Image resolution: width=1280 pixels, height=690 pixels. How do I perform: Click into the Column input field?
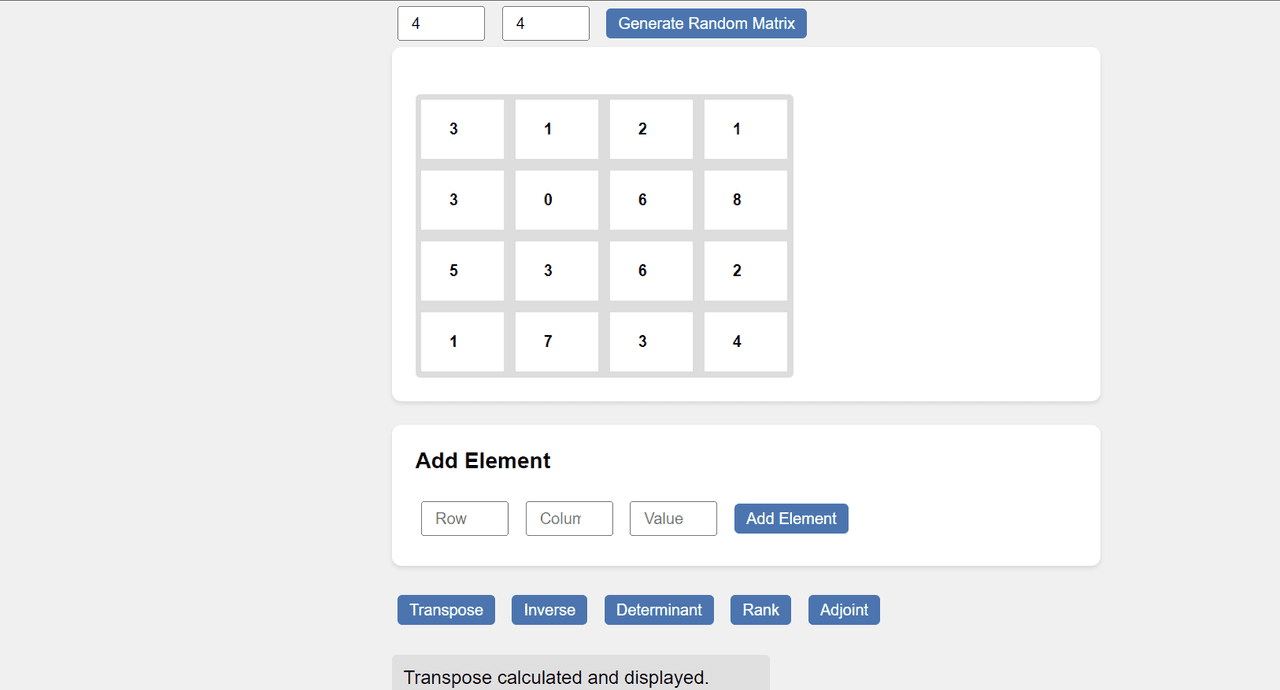click(x=569, y=518)
